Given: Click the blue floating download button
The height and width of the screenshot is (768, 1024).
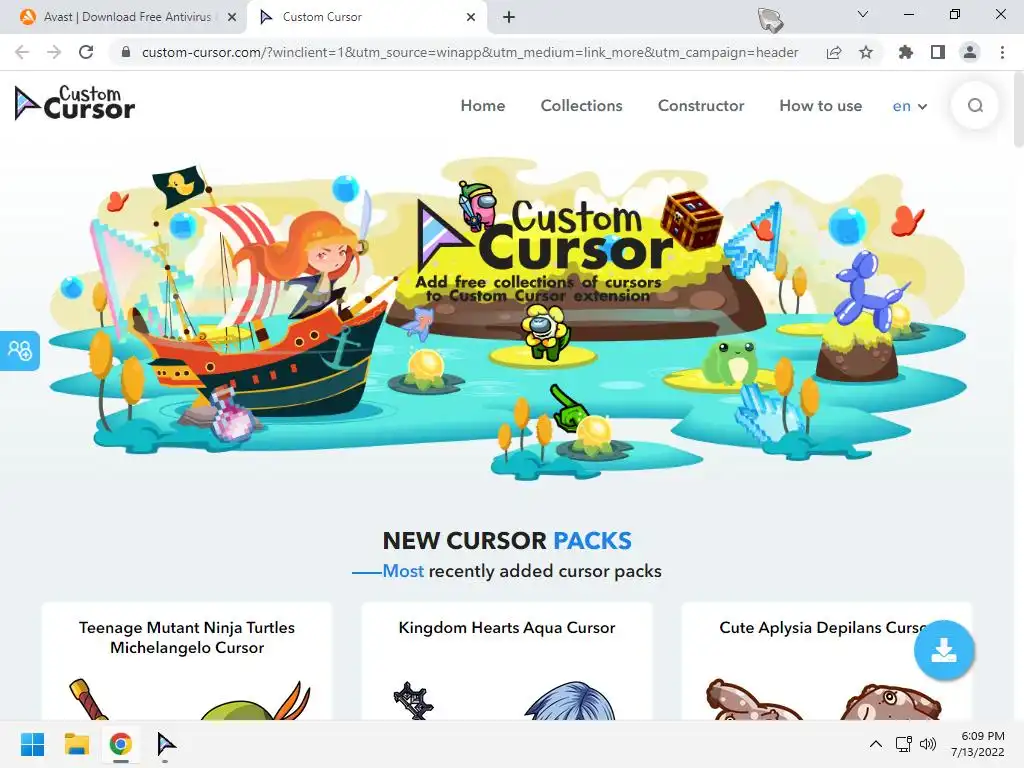Looking at the screenshot, I should 944,650.
